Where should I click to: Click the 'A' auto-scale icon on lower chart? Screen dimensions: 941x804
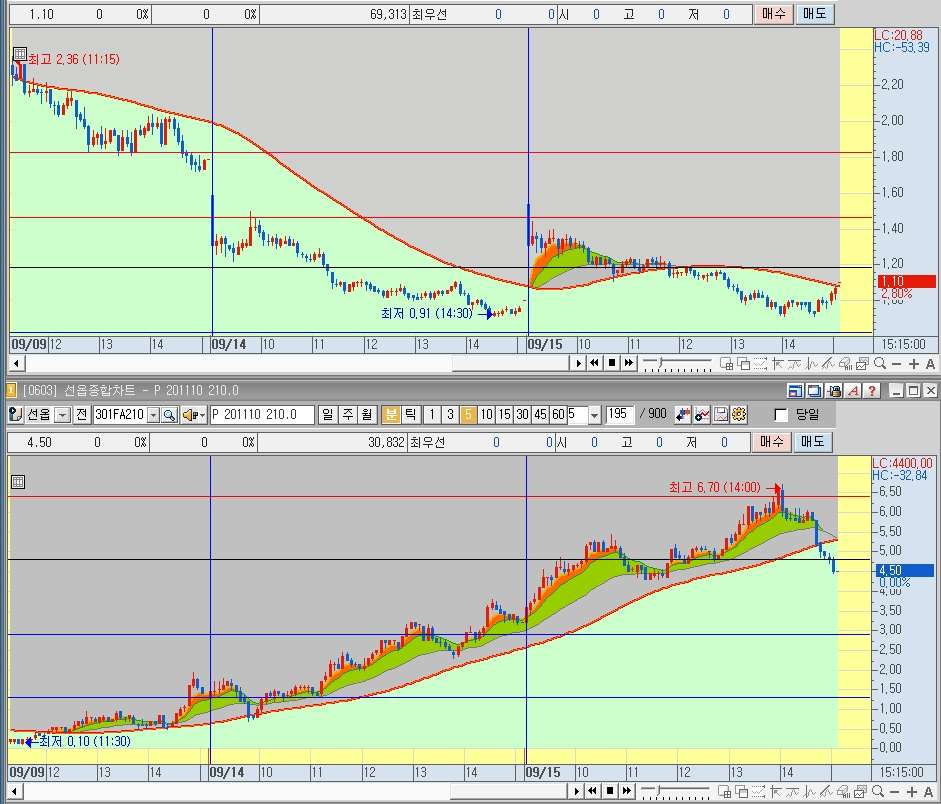(x=929, y=792)
